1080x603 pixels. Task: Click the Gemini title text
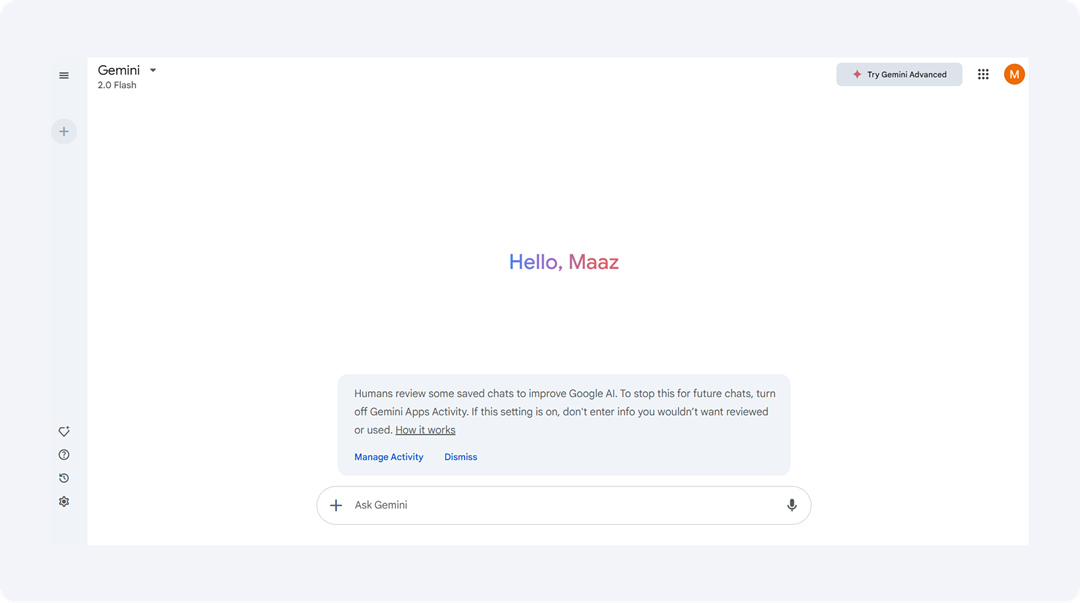click(x=118, y=70)
